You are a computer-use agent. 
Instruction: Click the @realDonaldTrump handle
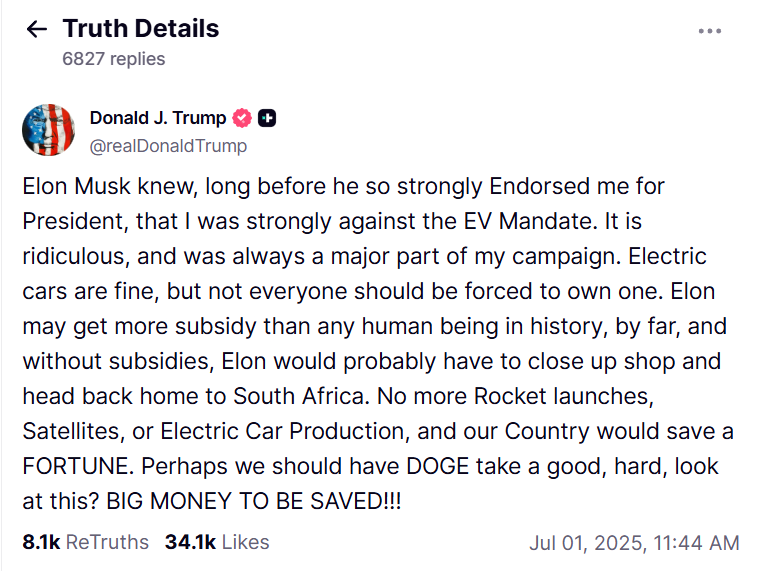tap(168, 146)
